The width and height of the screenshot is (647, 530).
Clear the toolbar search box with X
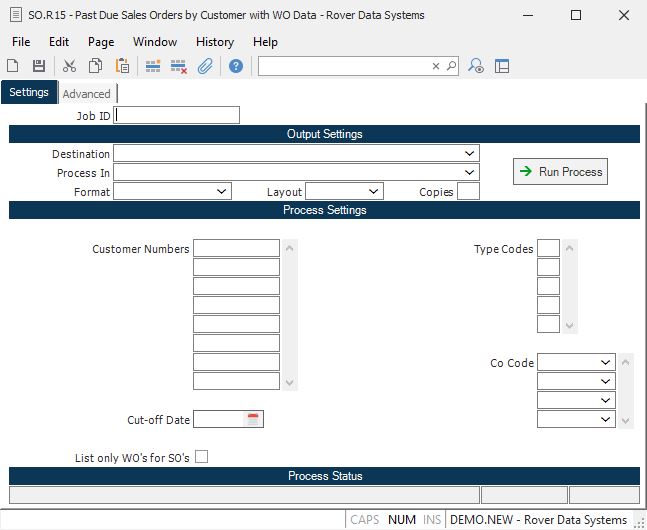tap(436, 66)
